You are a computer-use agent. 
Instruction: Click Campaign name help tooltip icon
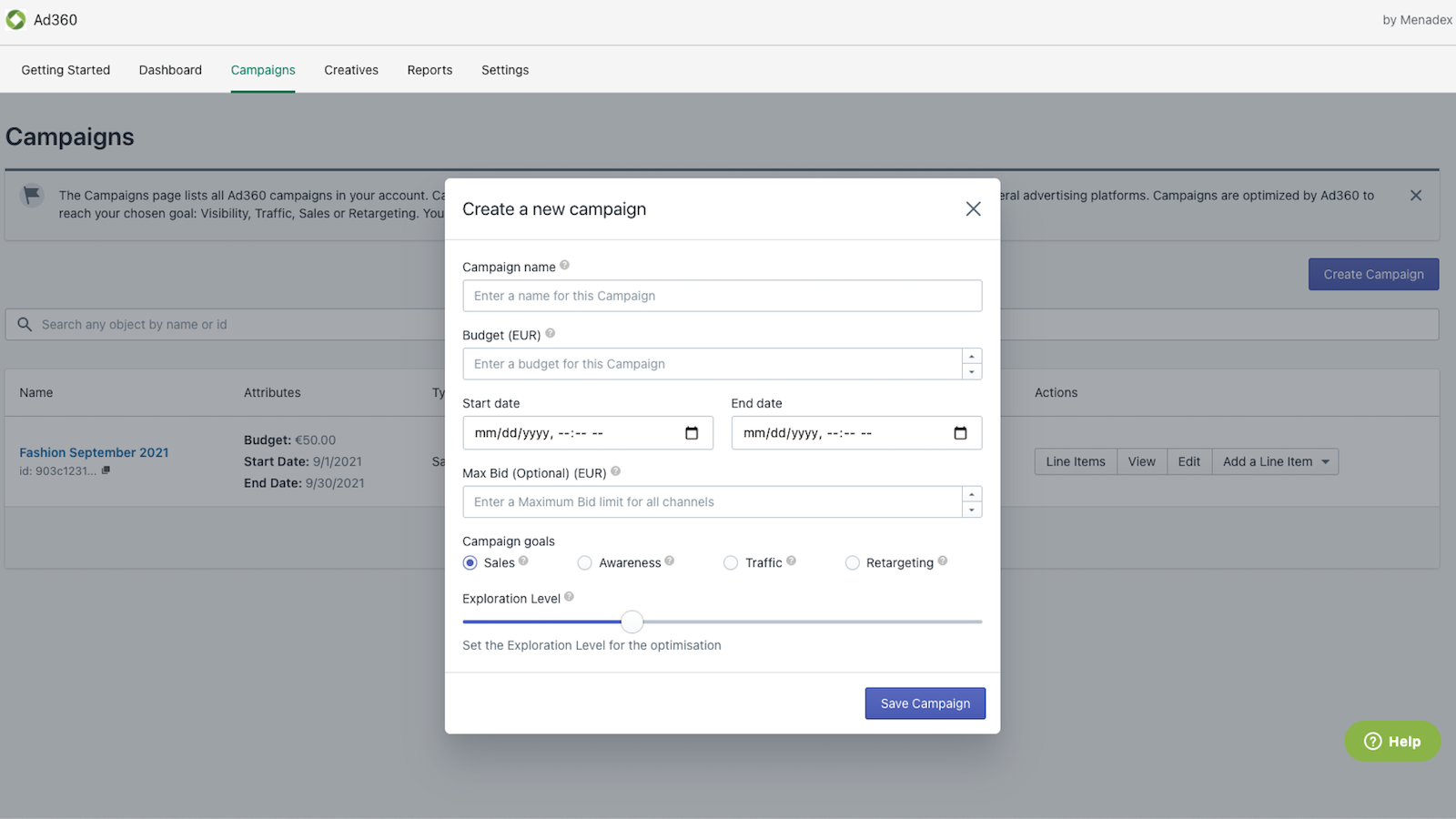[565, 266]
